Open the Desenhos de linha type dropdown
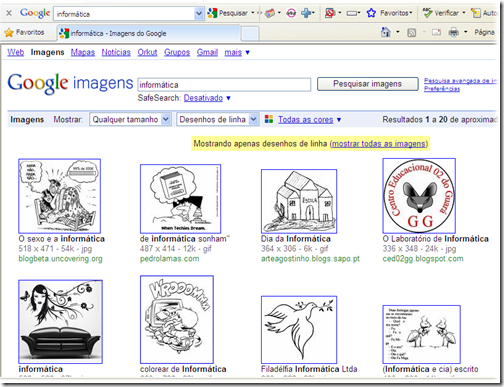The image size is (504, 387). pyautogui.click(x=218, y=119)
